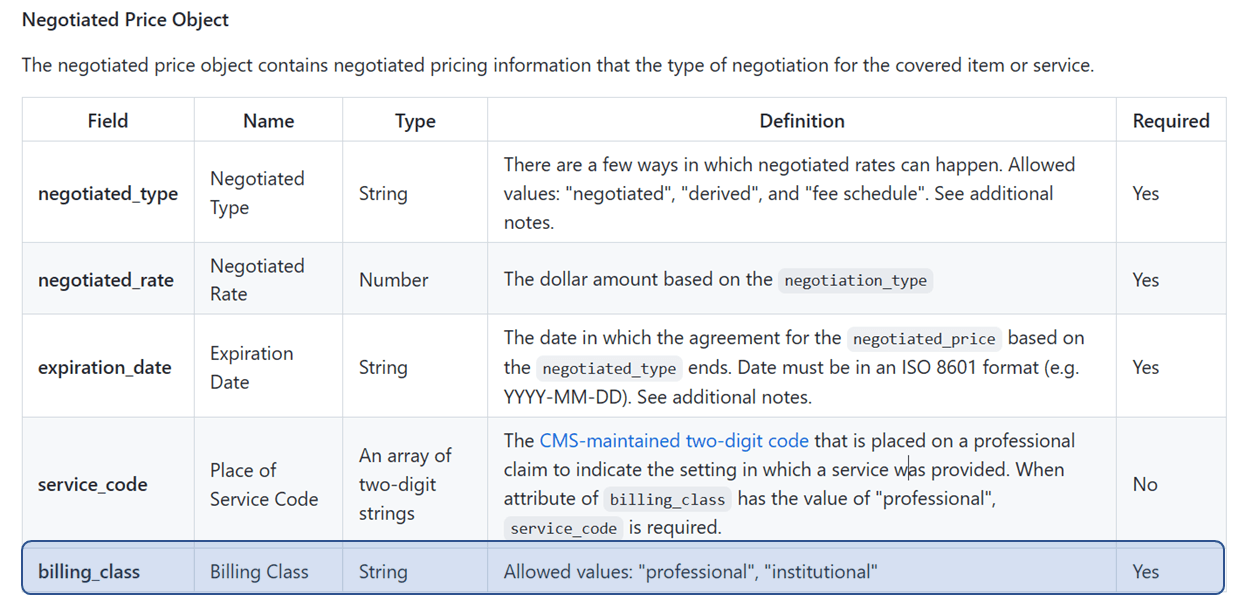Click the negotiated_price inline code text
The width and height of the screenshot is (1246, 601).
(923, 339)
